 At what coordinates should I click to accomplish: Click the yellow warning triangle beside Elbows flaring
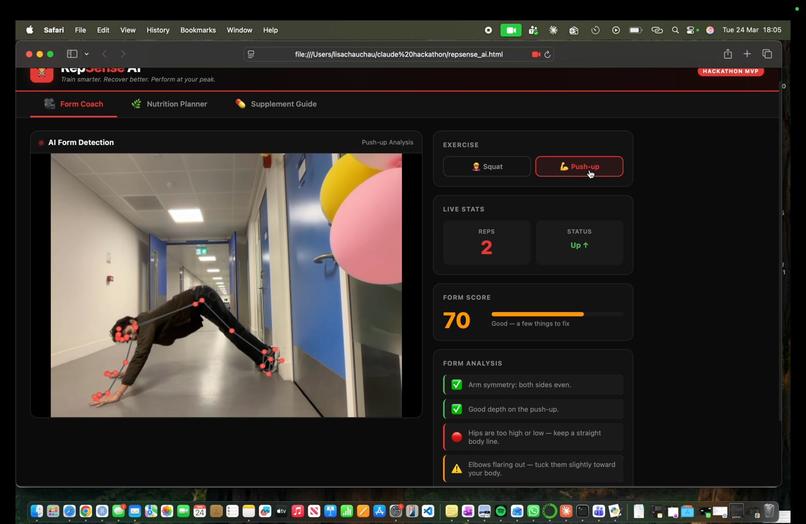pos(456,468)
